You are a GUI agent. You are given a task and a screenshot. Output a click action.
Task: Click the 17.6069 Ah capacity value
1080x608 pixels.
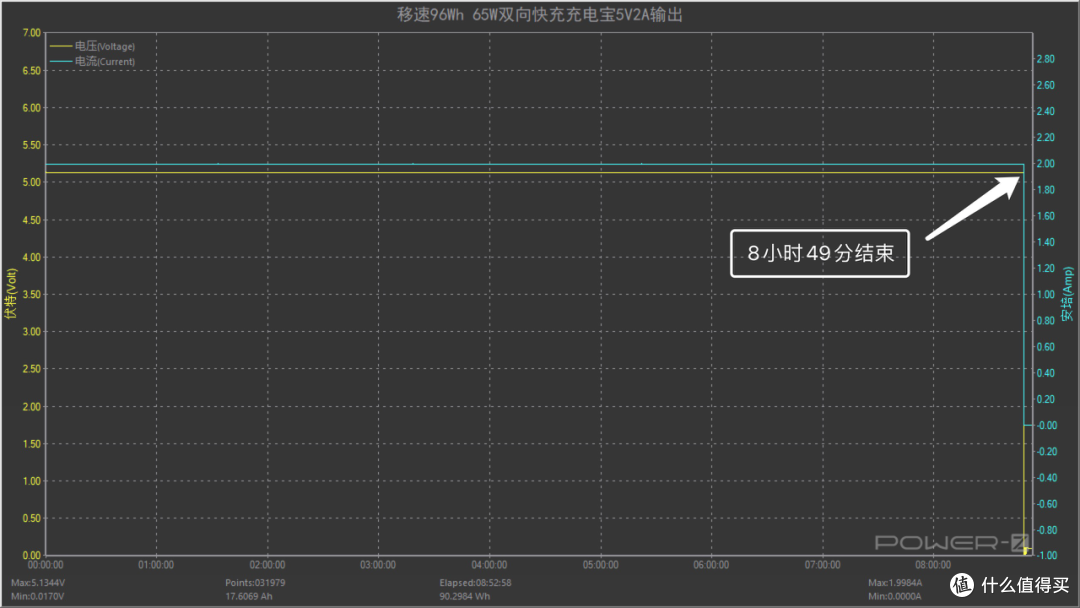tap(249, 596)
